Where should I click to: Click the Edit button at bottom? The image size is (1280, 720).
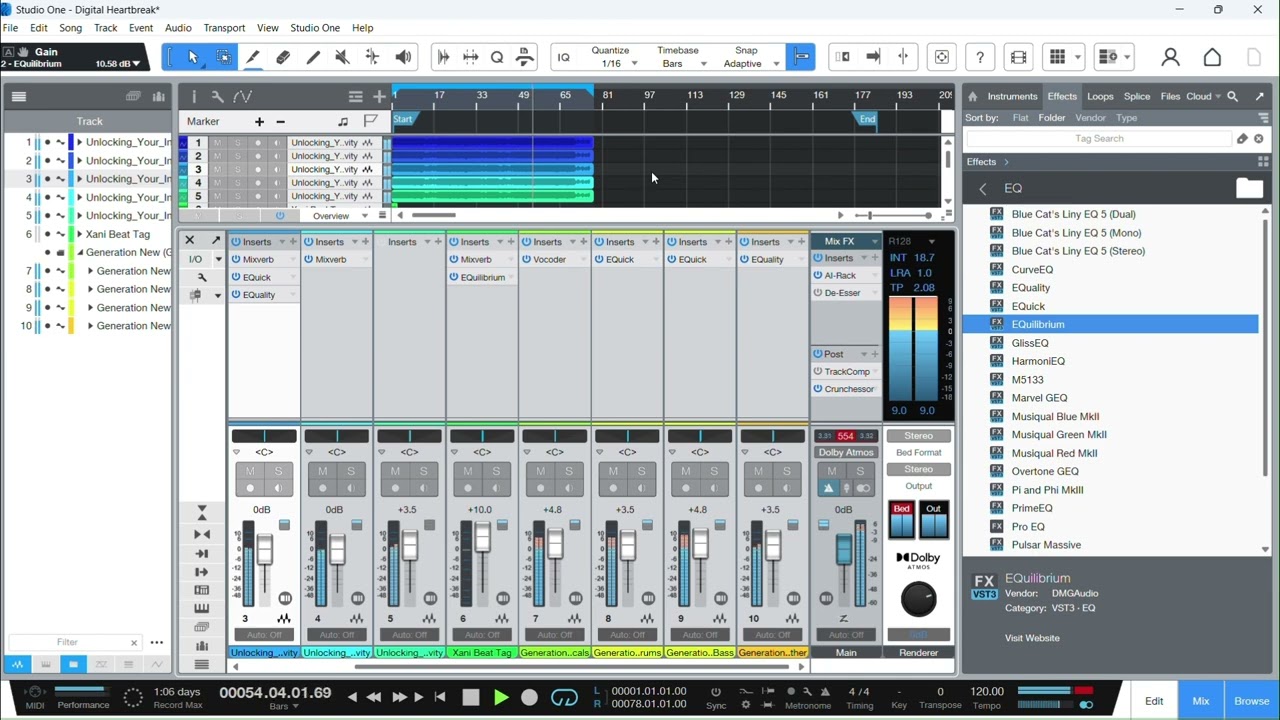(x=1154, y=701)
